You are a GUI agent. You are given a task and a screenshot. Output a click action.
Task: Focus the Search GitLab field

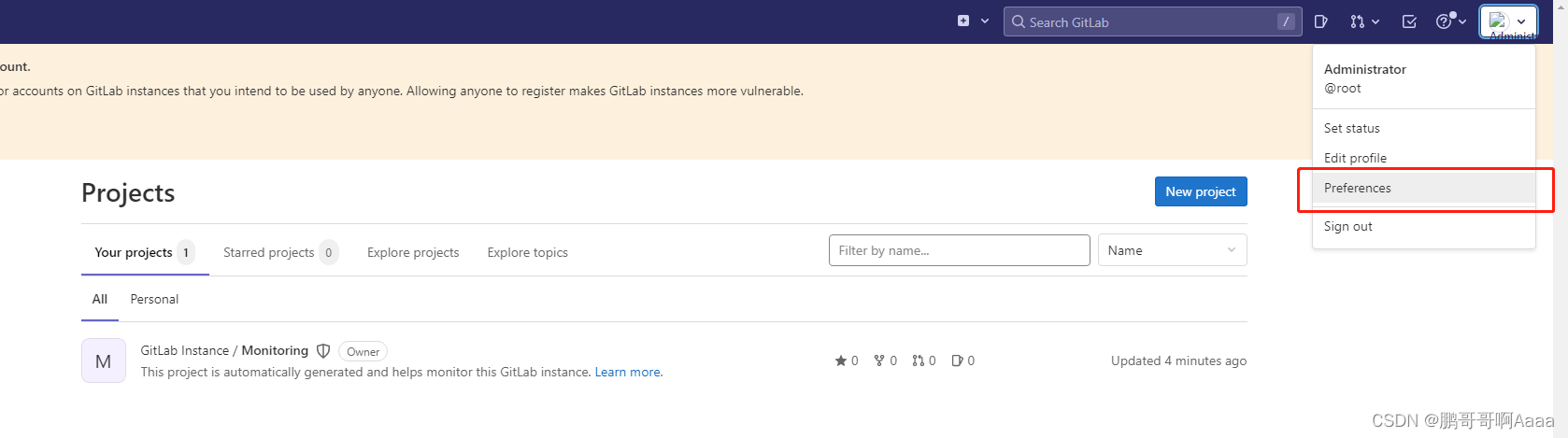click(1152, 21)
